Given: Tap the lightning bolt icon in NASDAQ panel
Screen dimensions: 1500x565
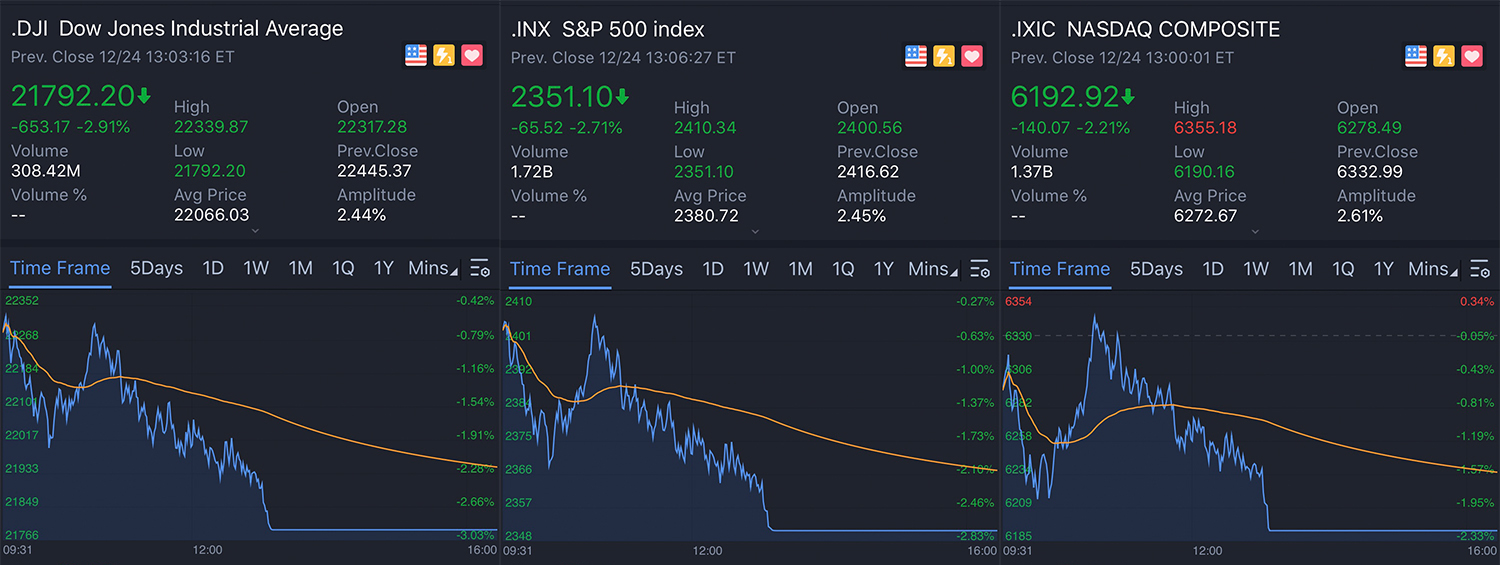Looking at the screenshot, I should point(1444,56).
